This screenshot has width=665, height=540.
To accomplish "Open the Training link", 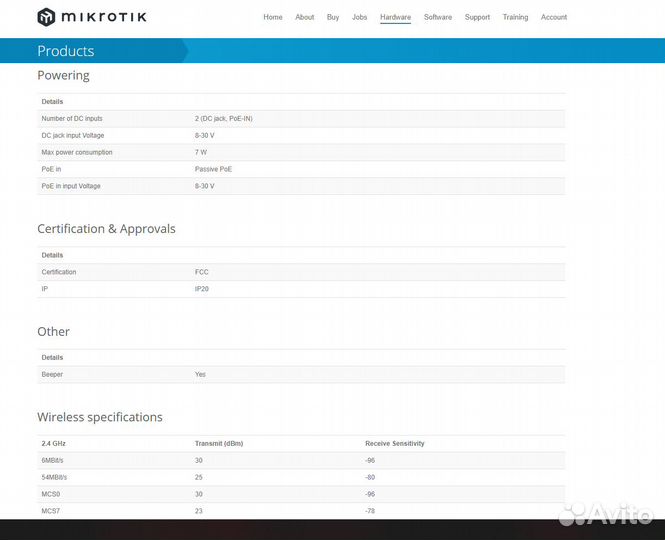I will pos(515,17).
